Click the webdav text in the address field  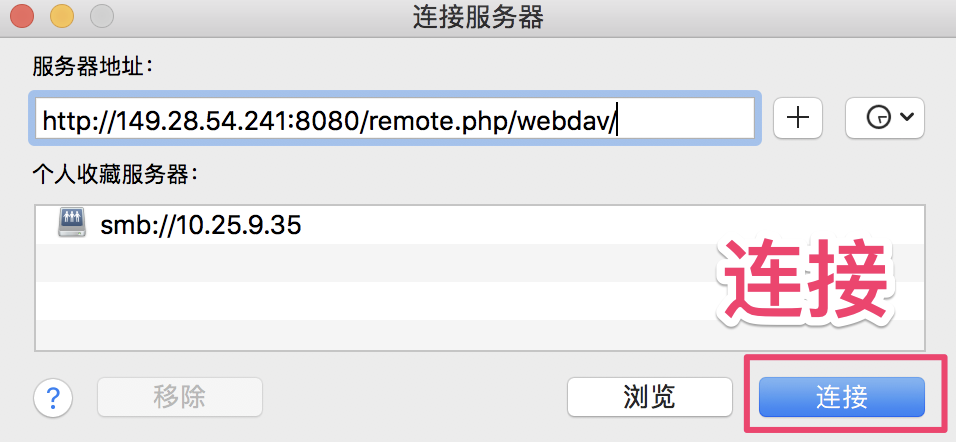click(566, 120)
